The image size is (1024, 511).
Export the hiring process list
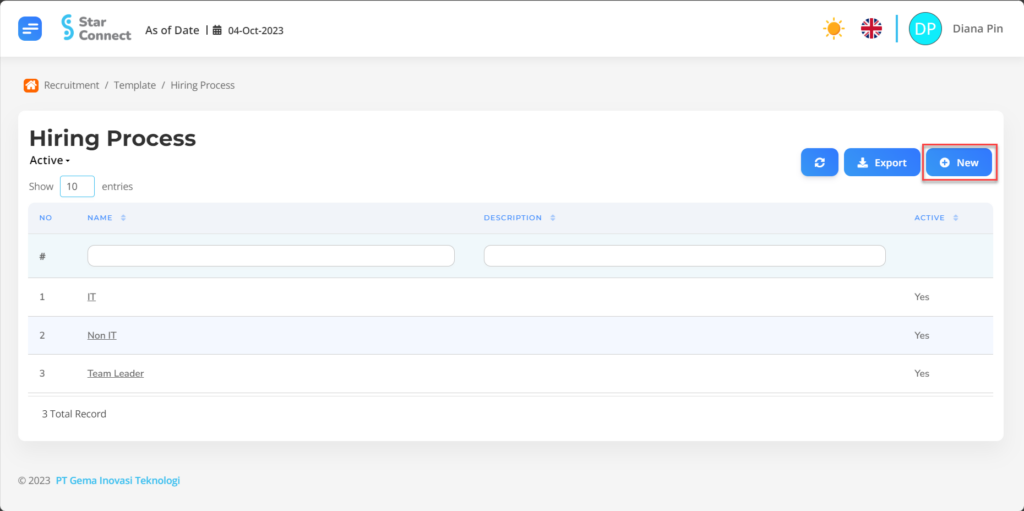pos(882,163)
